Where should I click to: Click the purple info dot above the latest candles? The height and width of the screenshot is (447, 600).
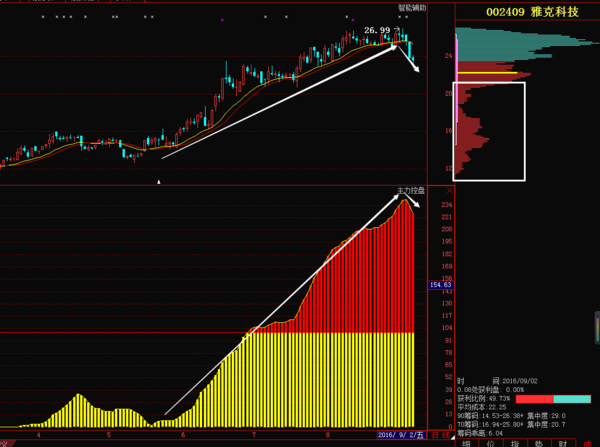pos(352,20)
